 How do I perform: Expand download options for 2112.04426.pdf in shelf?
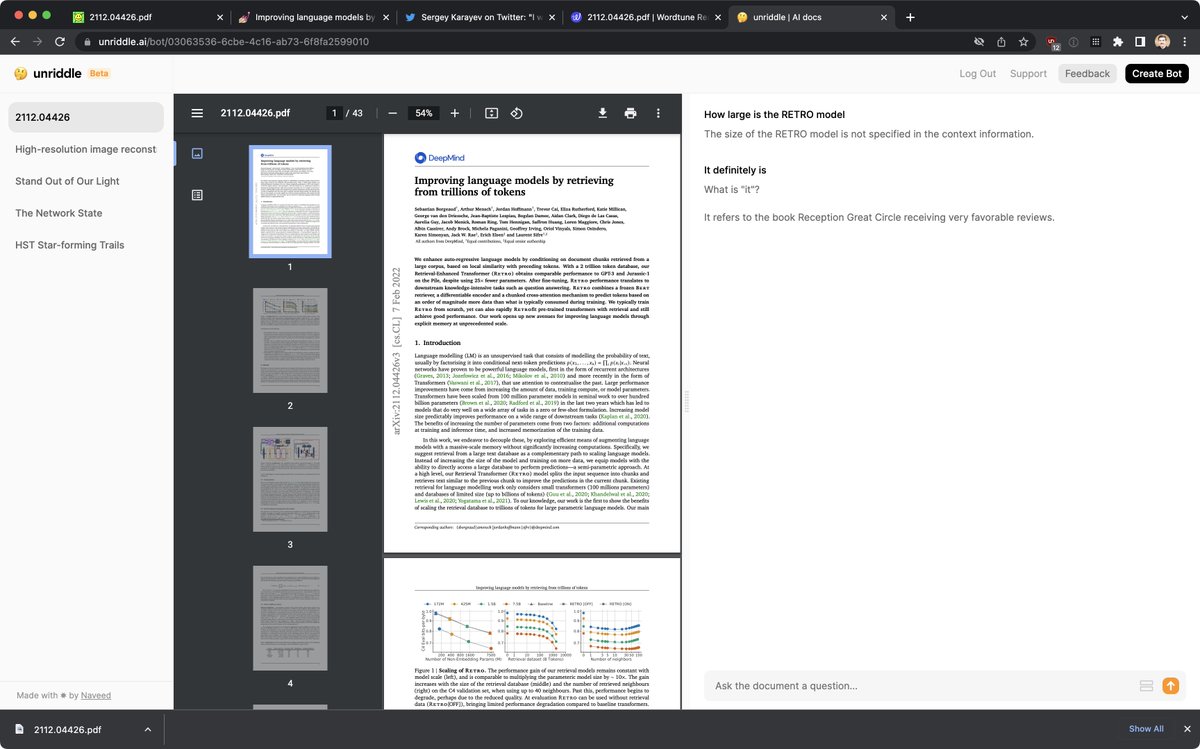coord(148,730)
